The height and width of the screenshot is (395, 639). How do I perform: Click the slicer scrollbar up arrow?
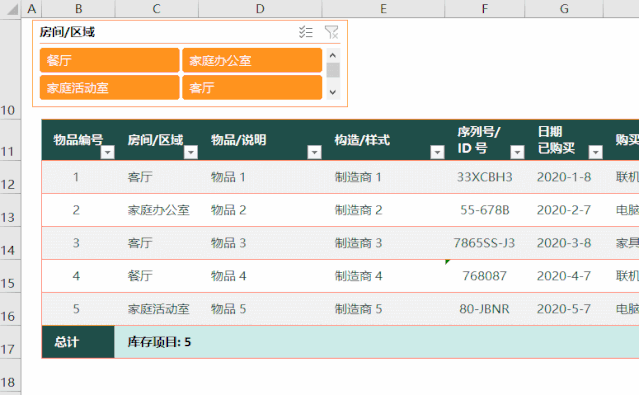click(333, 55)
